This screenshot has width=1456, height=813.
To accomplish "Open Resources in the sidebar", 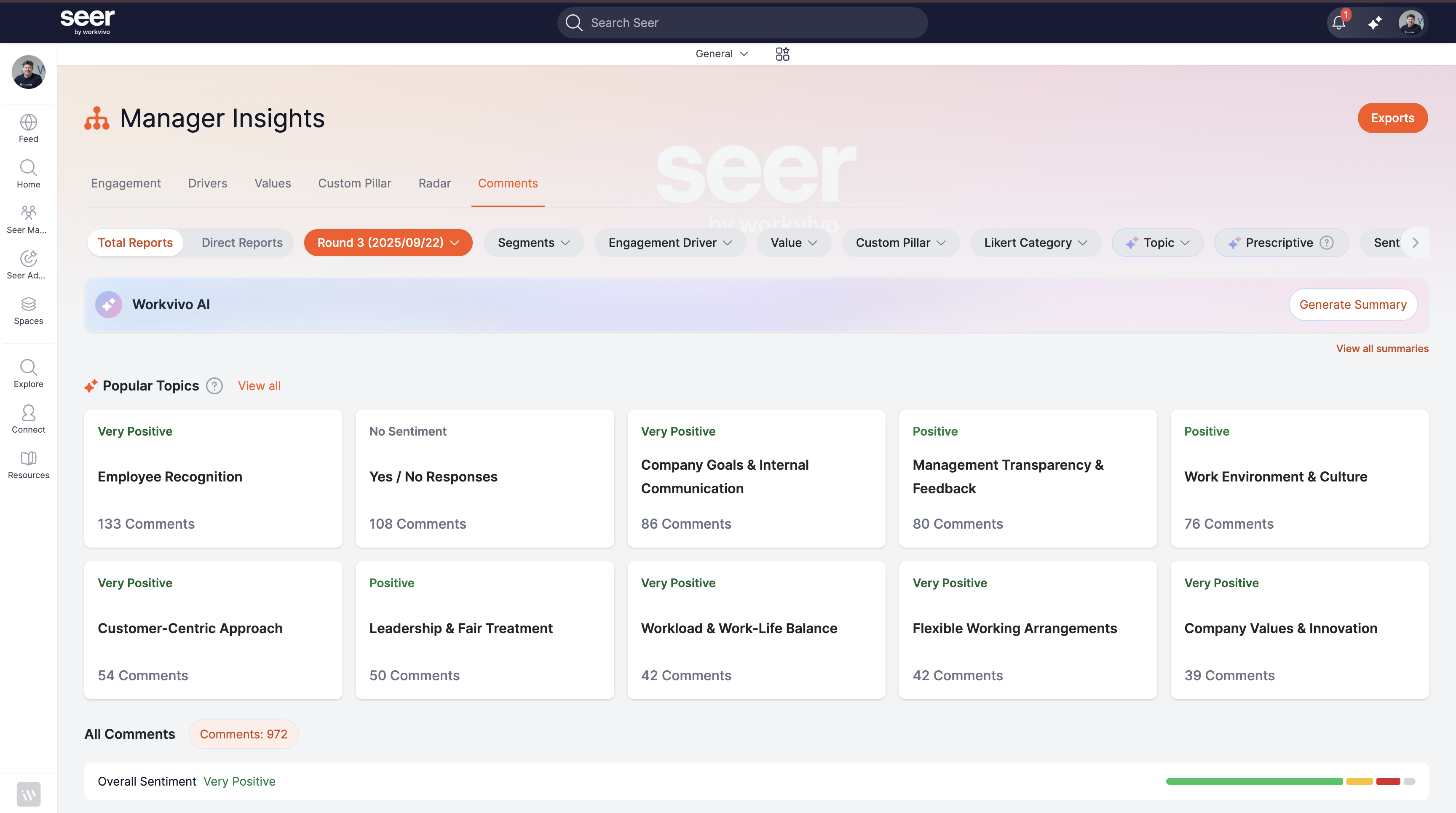I will click(28, 464).
